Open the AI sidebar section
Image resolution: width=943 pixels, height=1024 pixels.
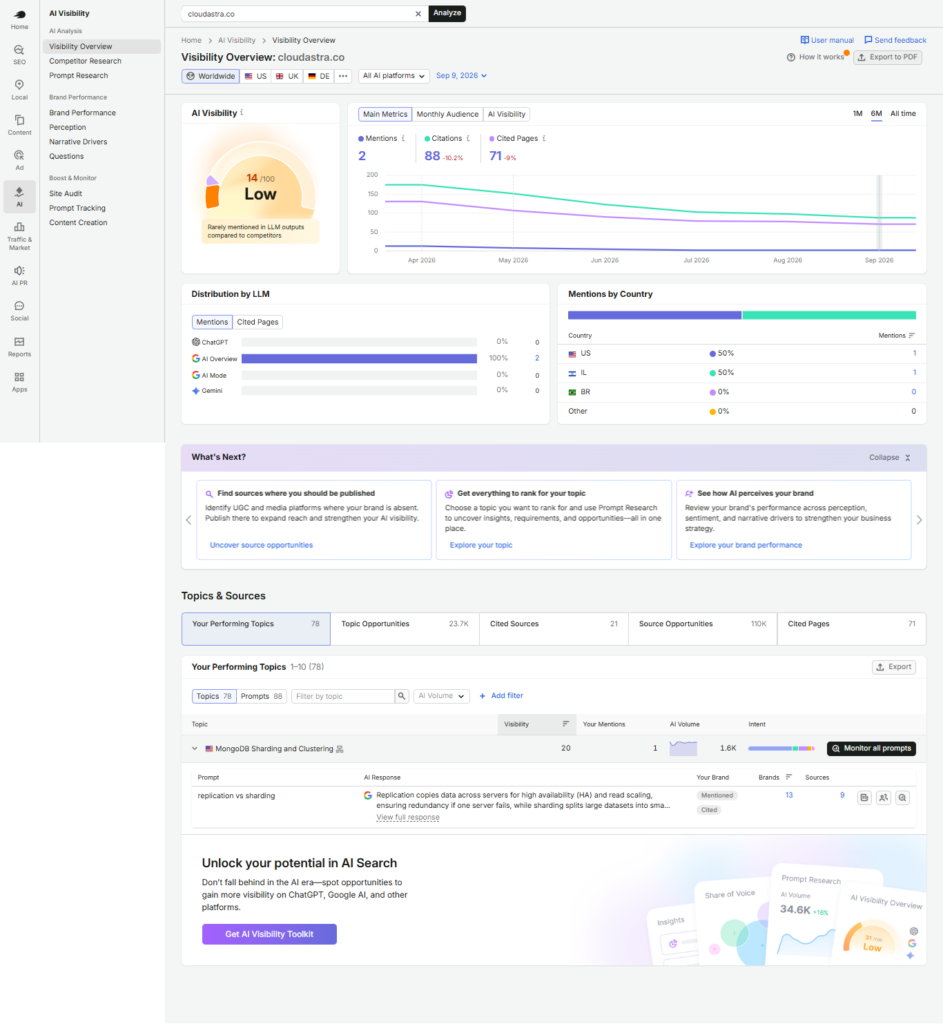pyautogui.click(x=20, y=197)
